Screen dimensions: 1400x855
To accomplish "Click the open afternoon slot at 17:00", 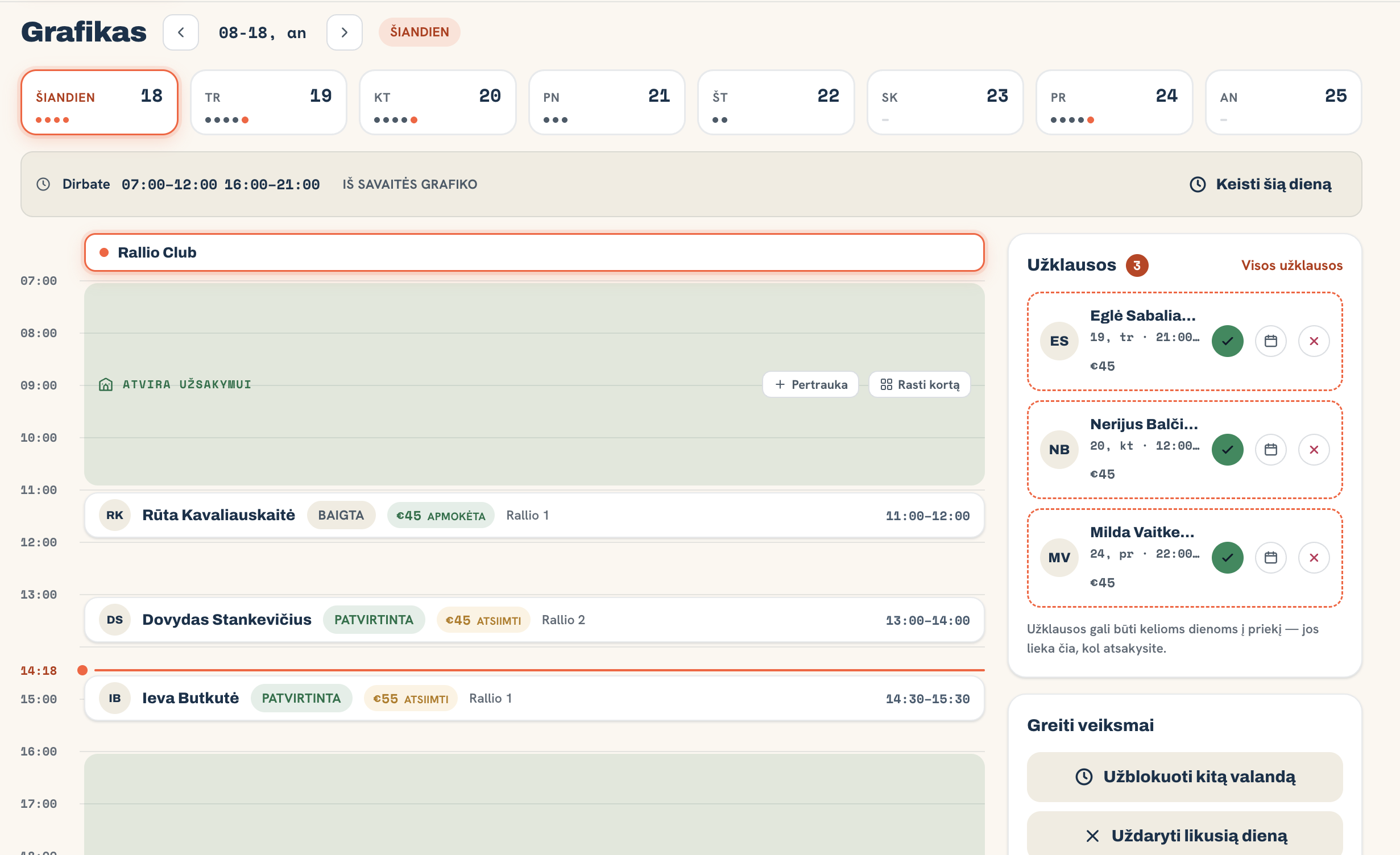I will [534, 804].
